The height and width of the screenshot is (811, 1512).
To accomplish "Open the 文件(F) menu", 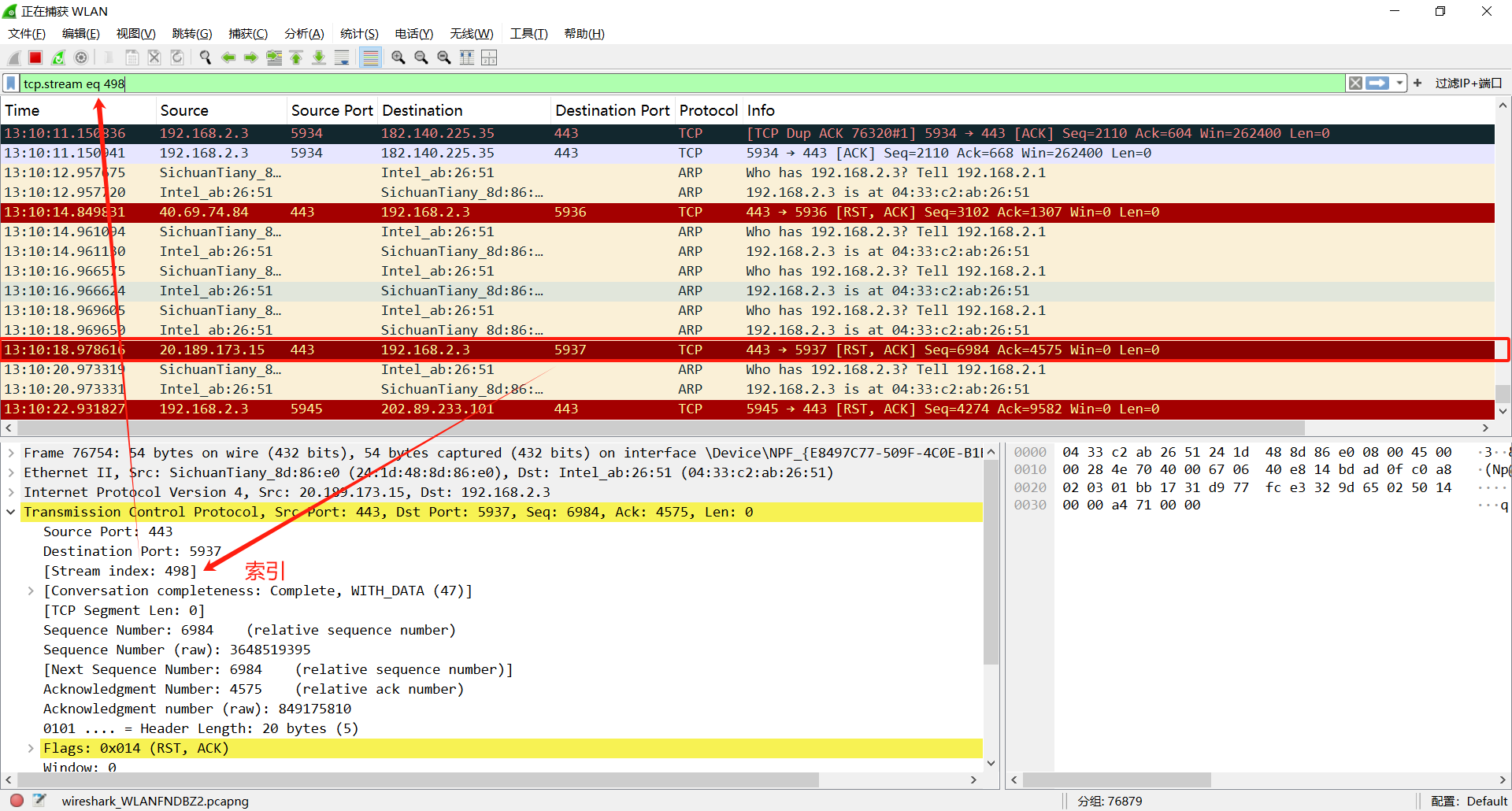I will click(x=27, y=34).
